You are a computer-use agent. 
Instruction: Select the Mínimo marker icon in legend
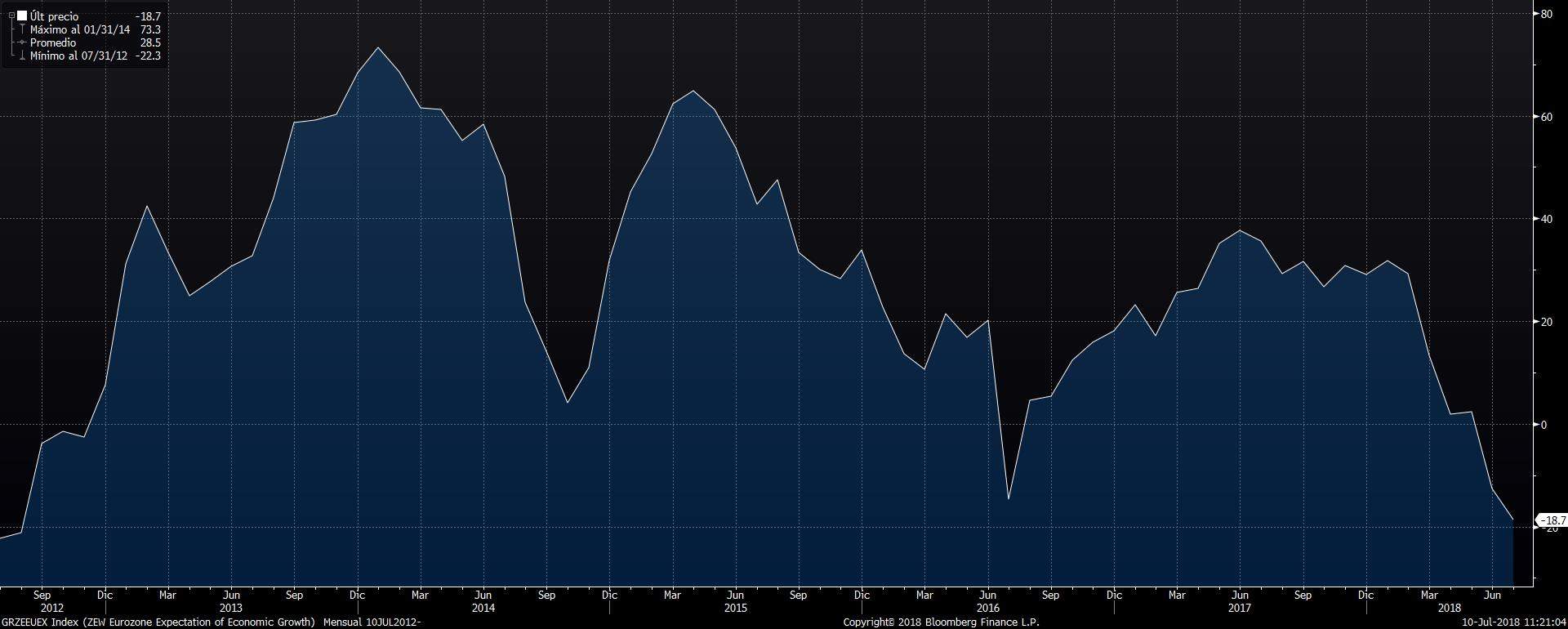22,56
